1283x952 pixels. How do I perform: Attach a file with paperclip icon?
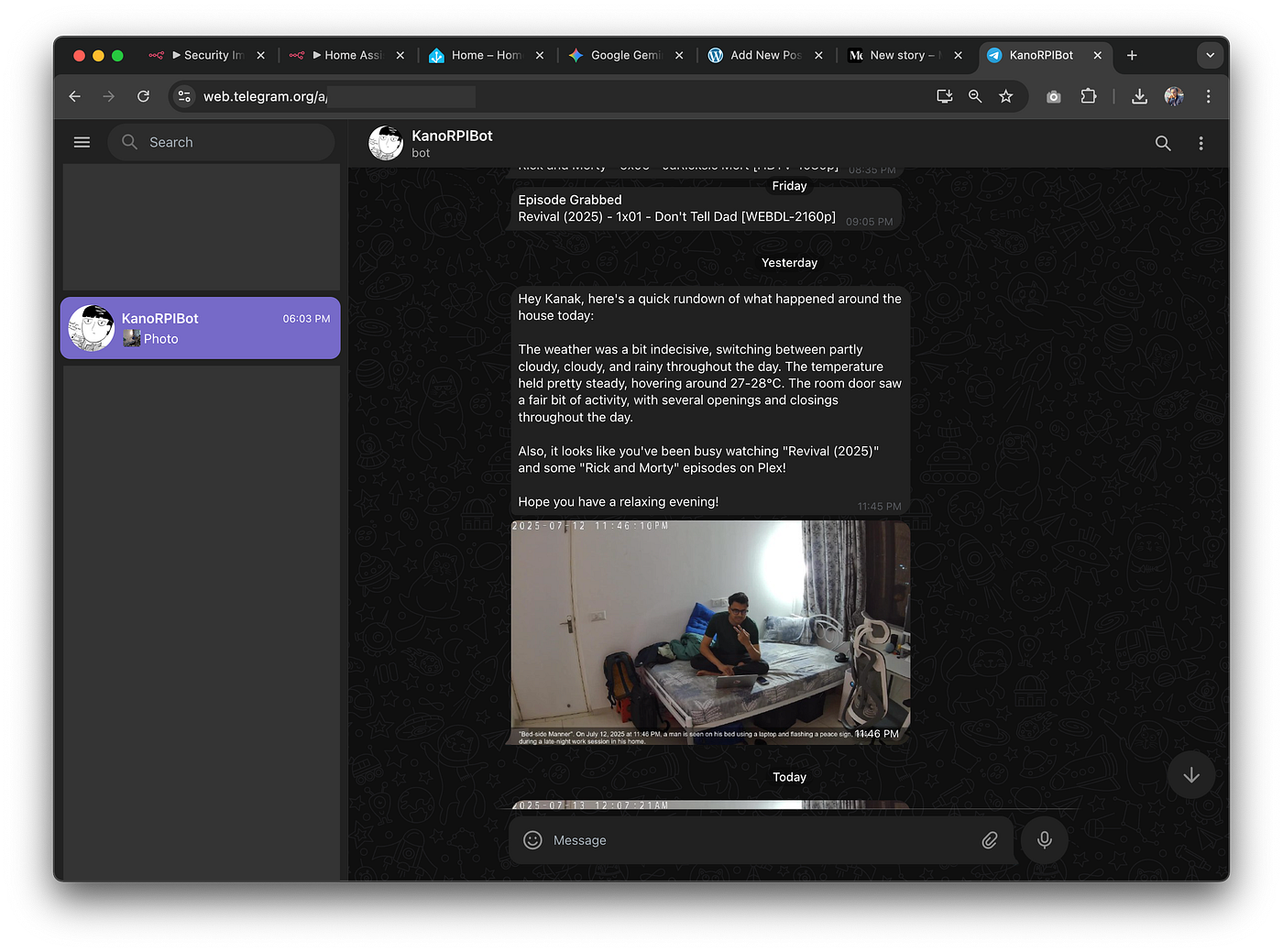pyautogui.click(x=989, y=840)
